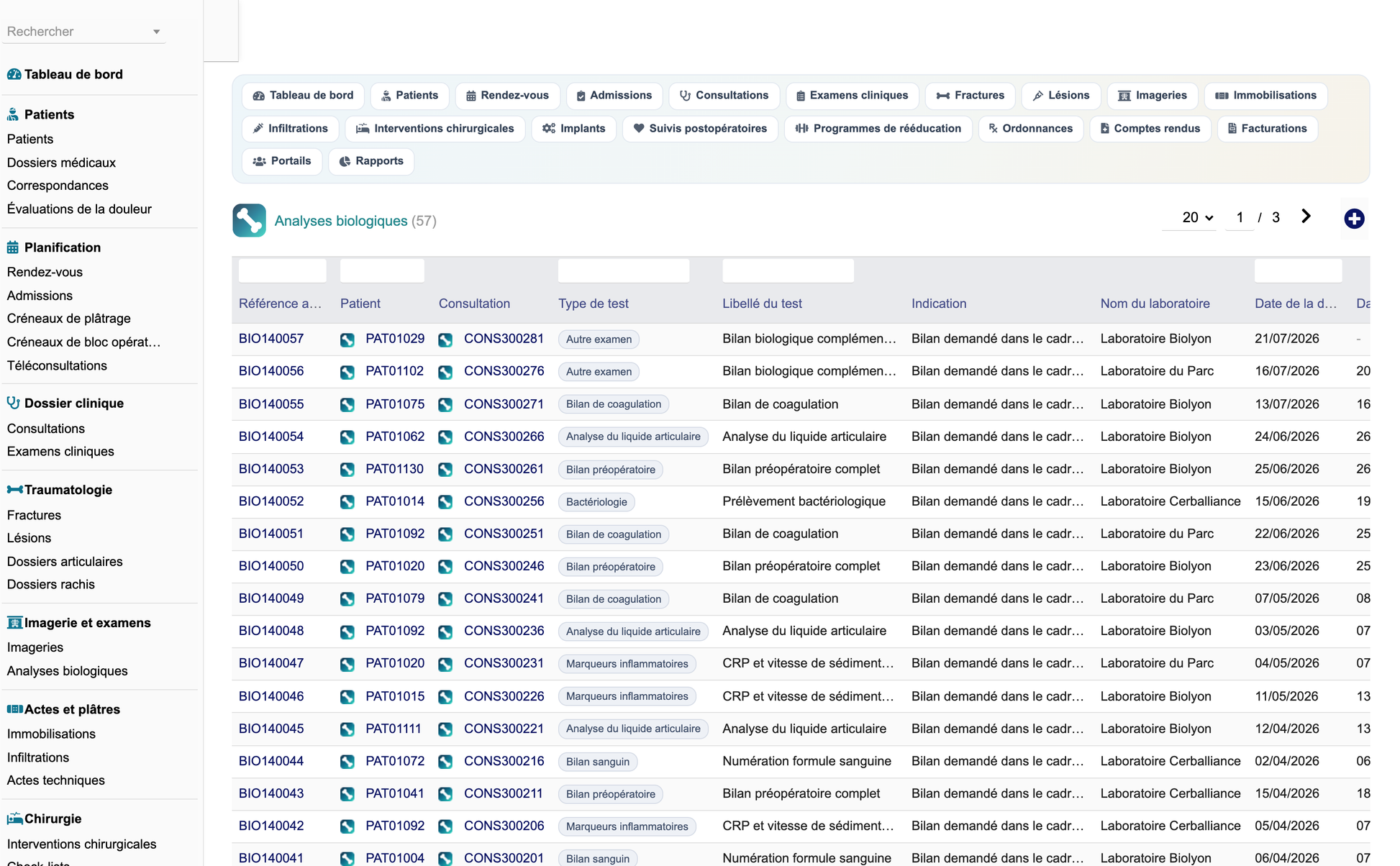This screenshot has height=866, width=1400.
Task: Click the Planification calendar sidebar icon
Action: click(13, 247)
